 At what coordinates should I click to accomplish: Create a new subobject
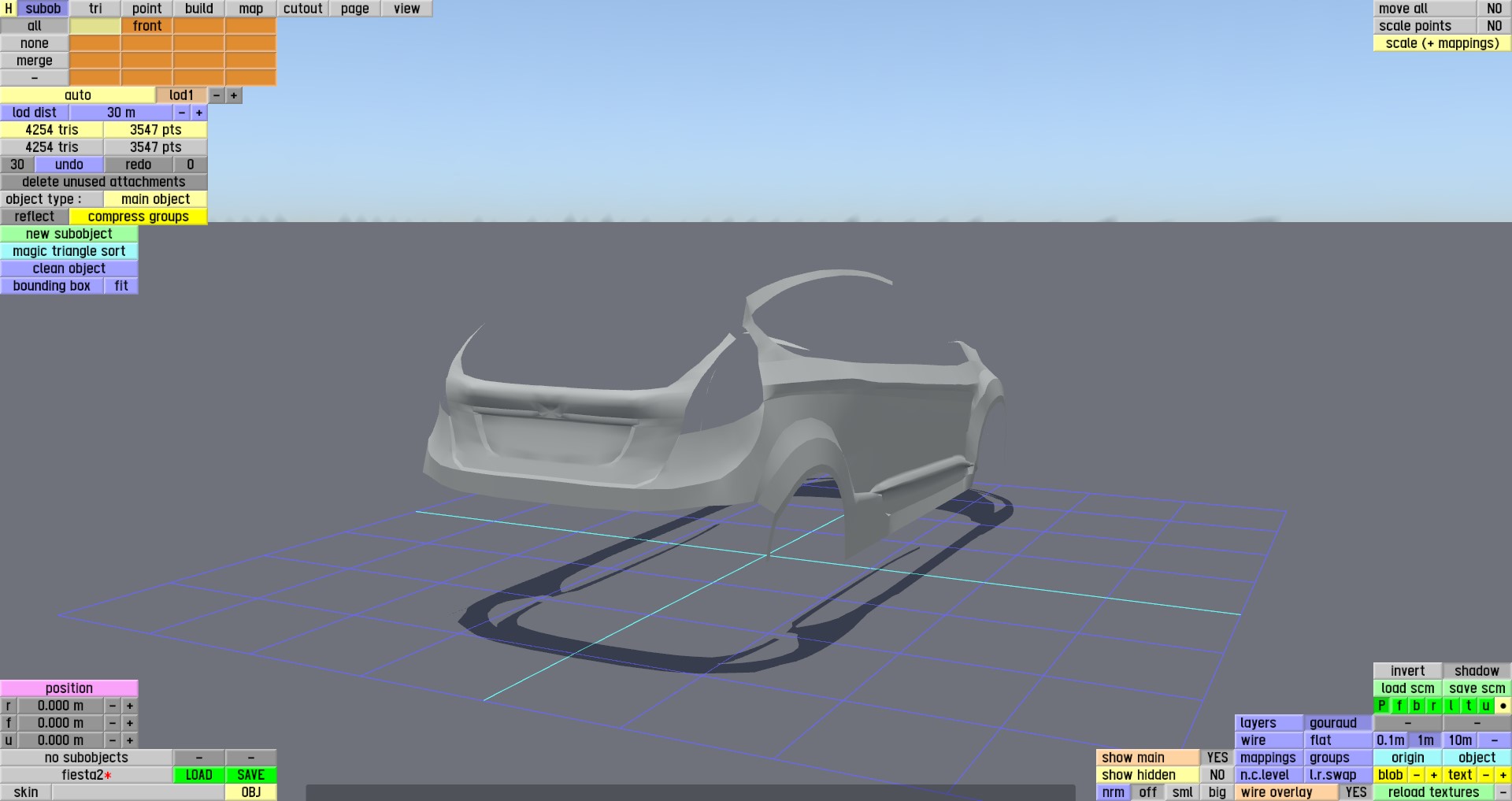click(x=69, y=234)
